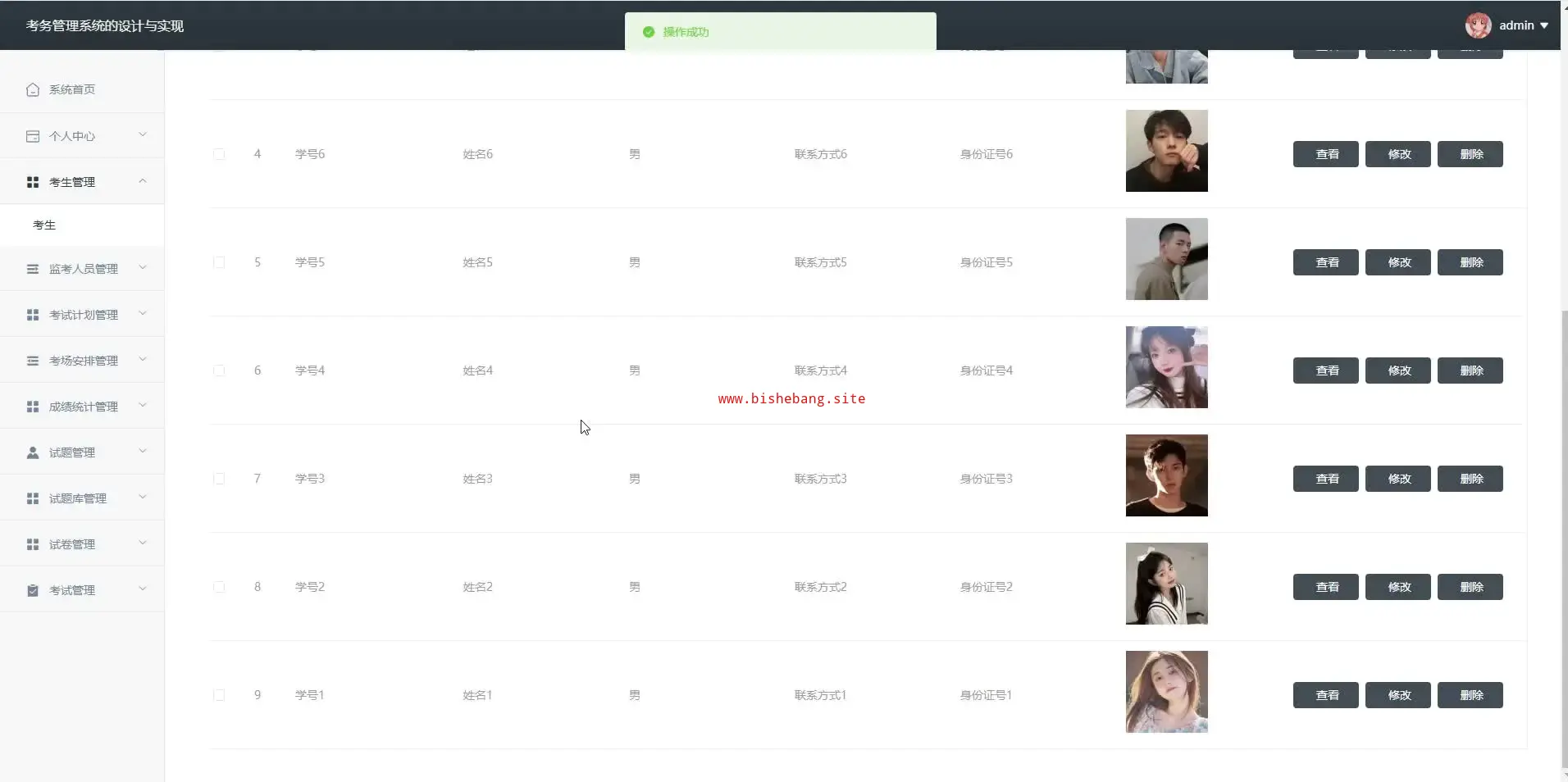Expand 成绩统计管理 with its chevron

tap(143, 405)
